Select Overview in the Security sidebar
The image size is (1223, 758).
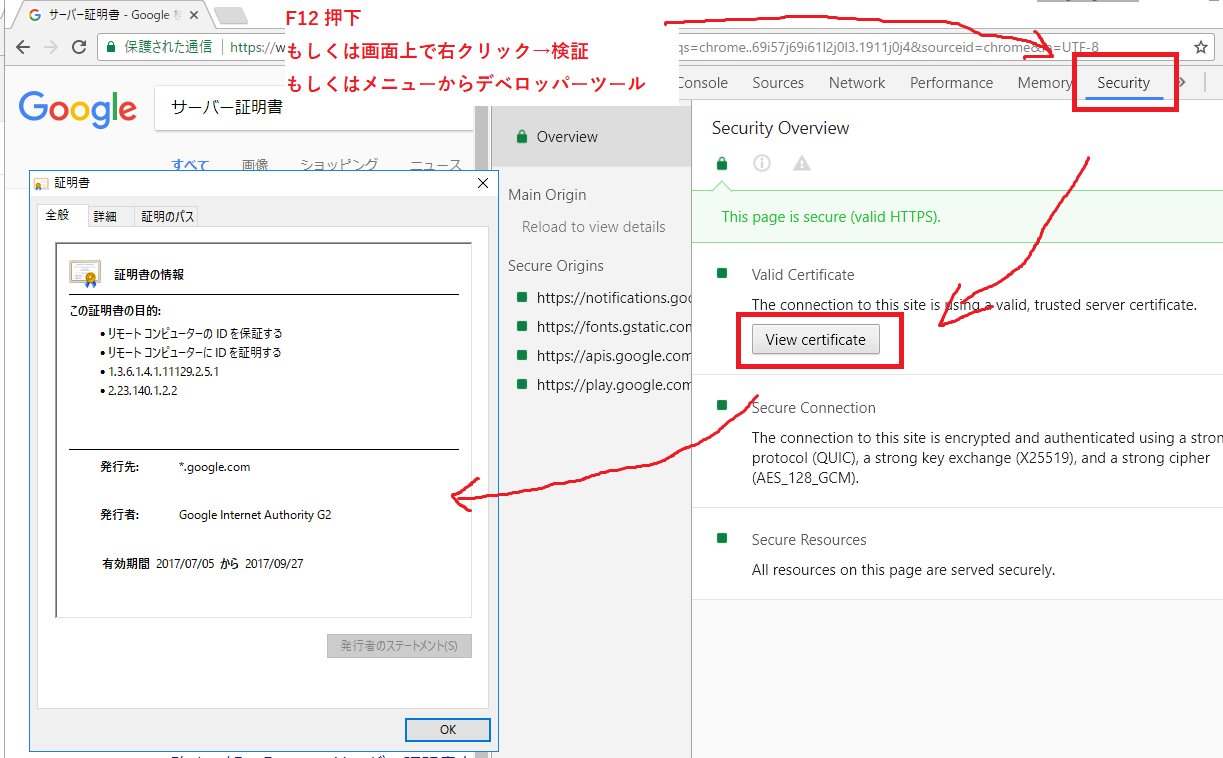pos(592,137)
